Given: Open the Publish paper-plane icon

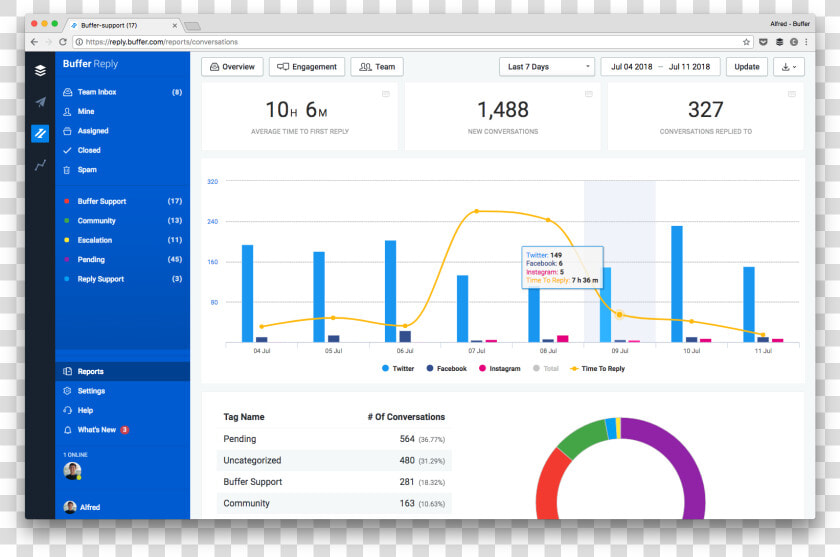Looking at the screenshot, I should pos(40,102).
